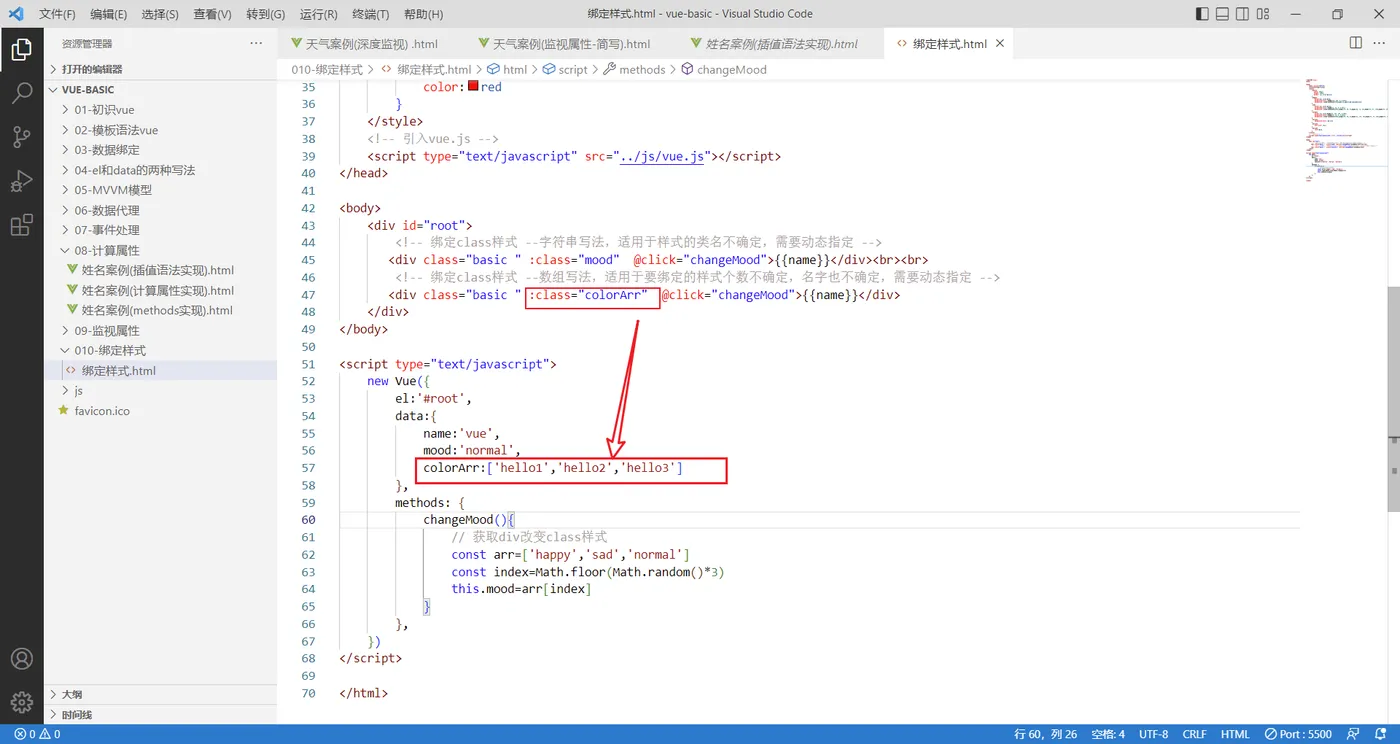Screen dimensions: 1400x744
Task: Open the 运行(R) menu
Action: pos(318,14)
